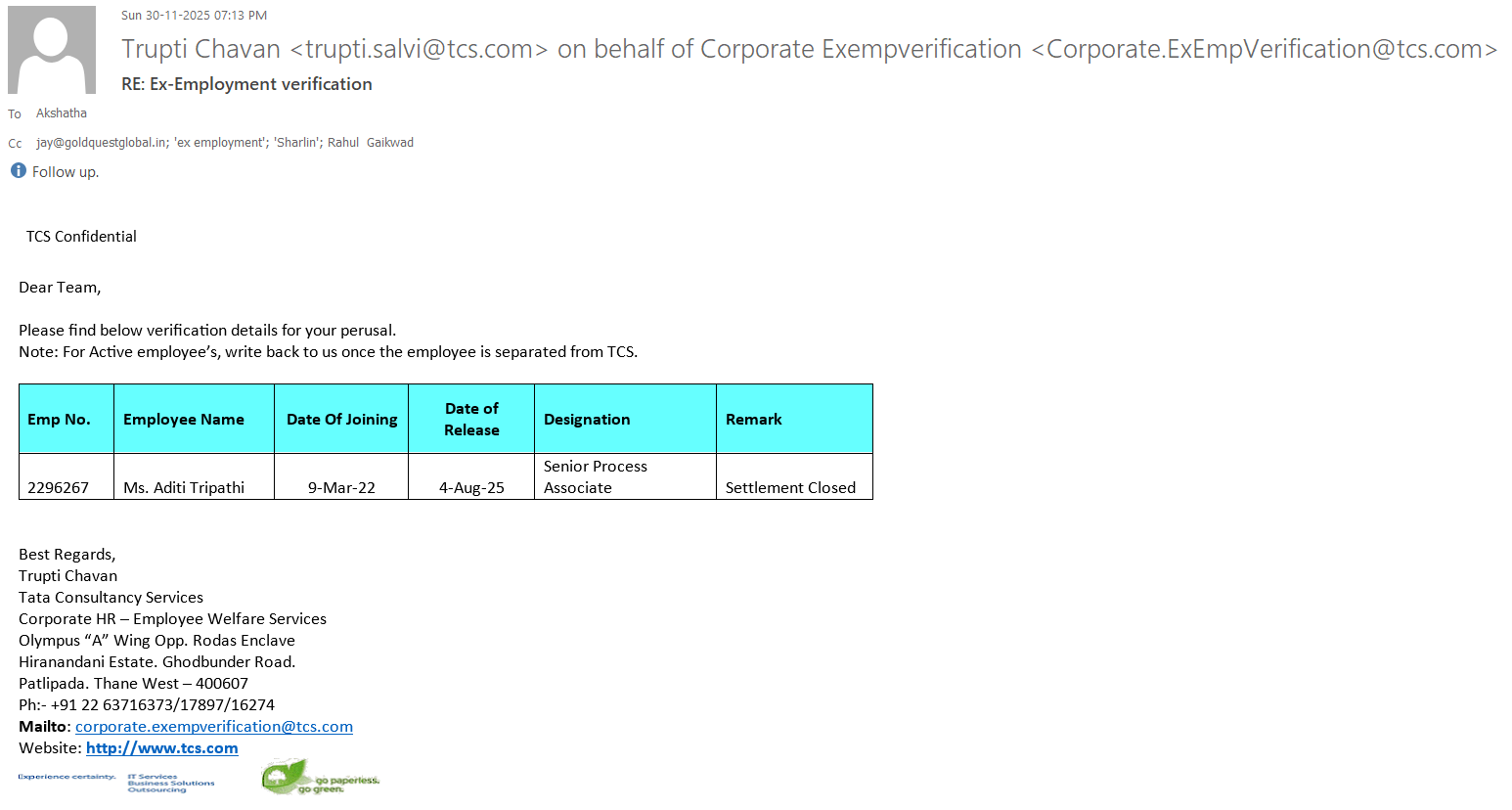The width and height of the screenshot is (1512, 810).
Task: Click the Experience certainty tagline image
Action: point(67,777)
